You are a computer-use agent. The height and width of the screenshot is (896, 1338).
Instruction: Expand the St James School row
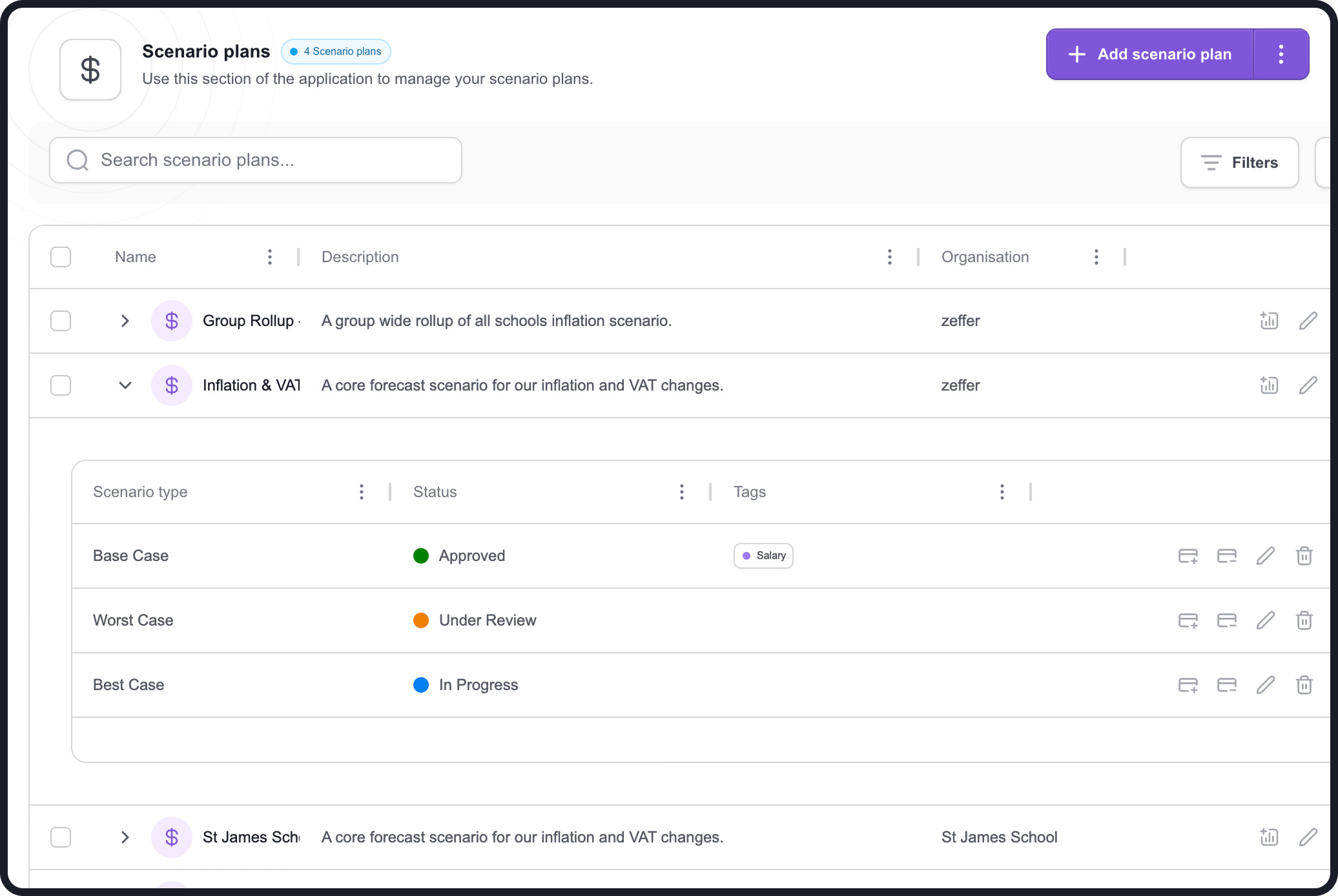pos(125,837)
